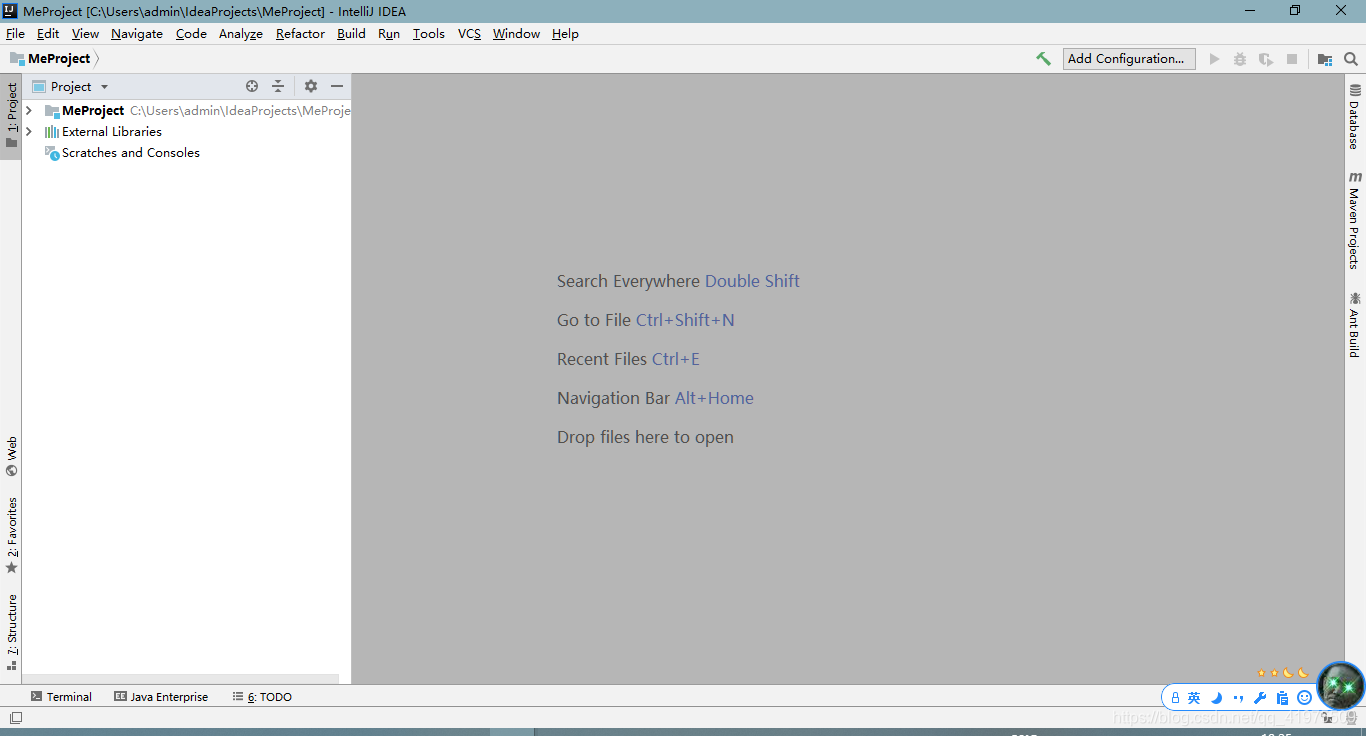Click the Search Everywhere magnifier icon

1351,59
